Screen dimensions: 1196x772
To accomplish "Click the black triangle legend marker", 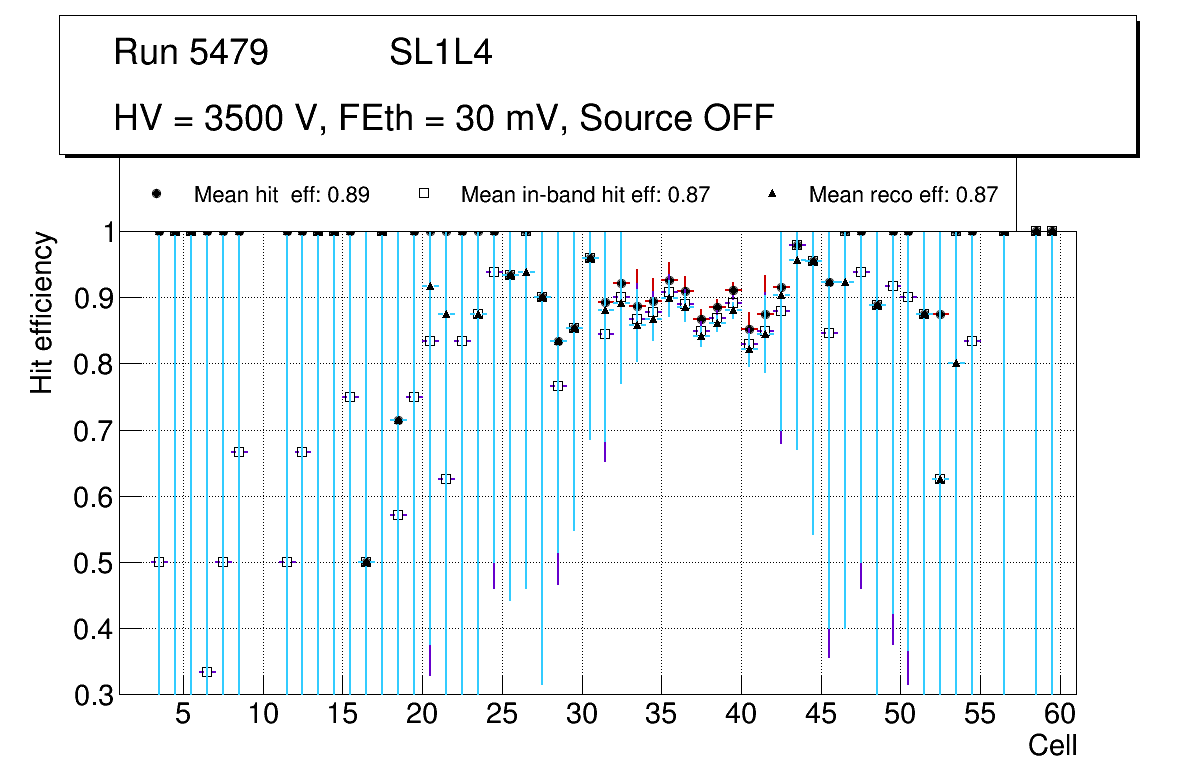I will point(771,194).
